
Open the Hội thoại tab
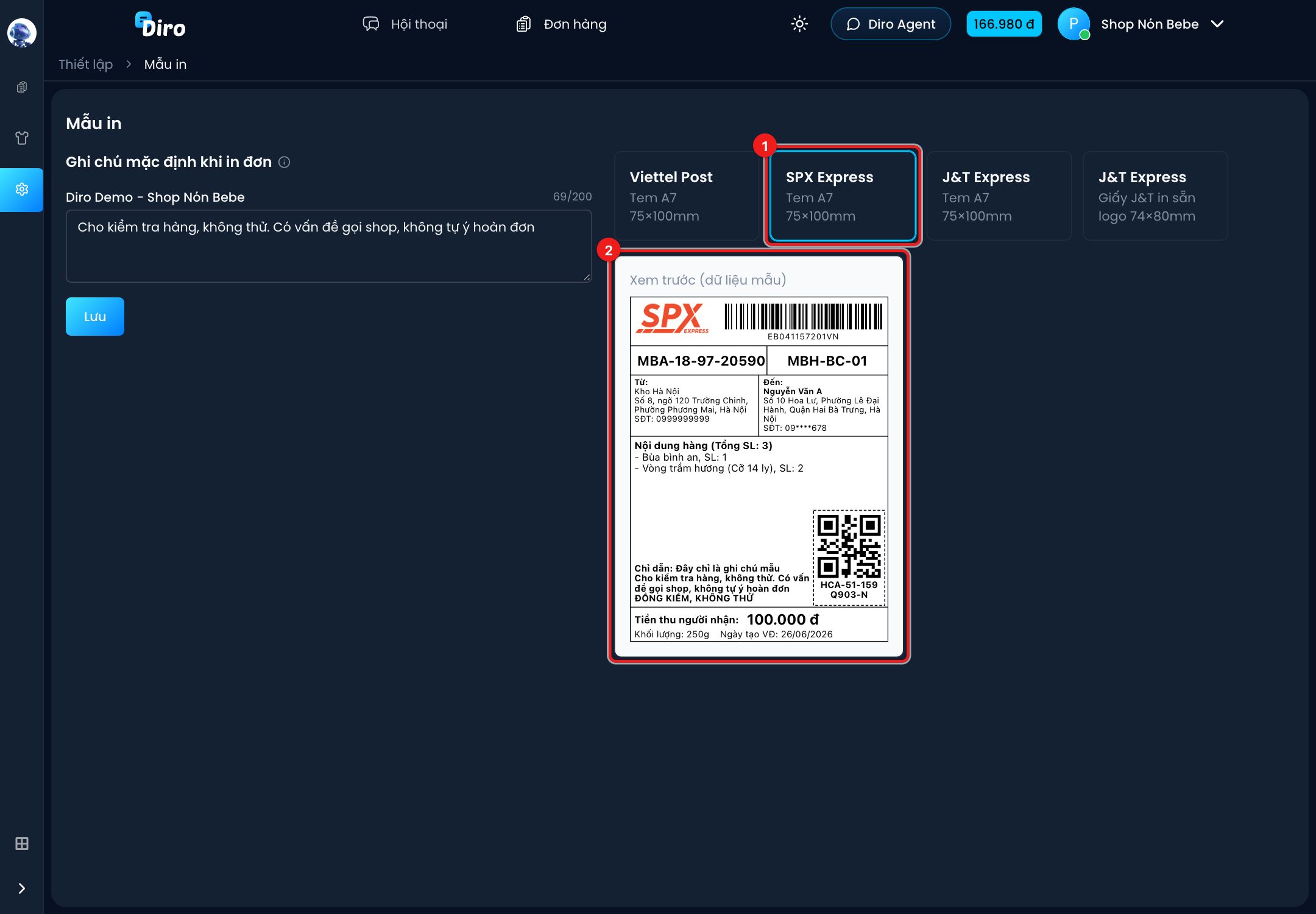tap(405, 24)
